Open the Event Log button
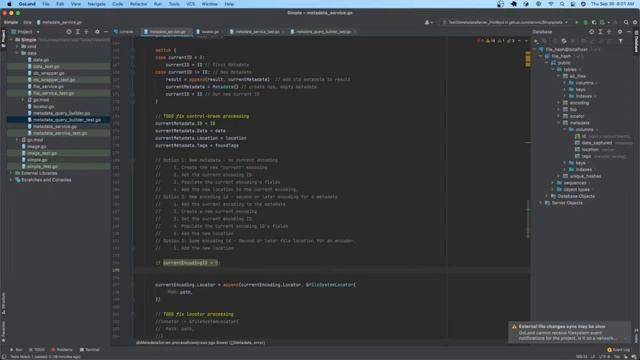 (619, 350)
